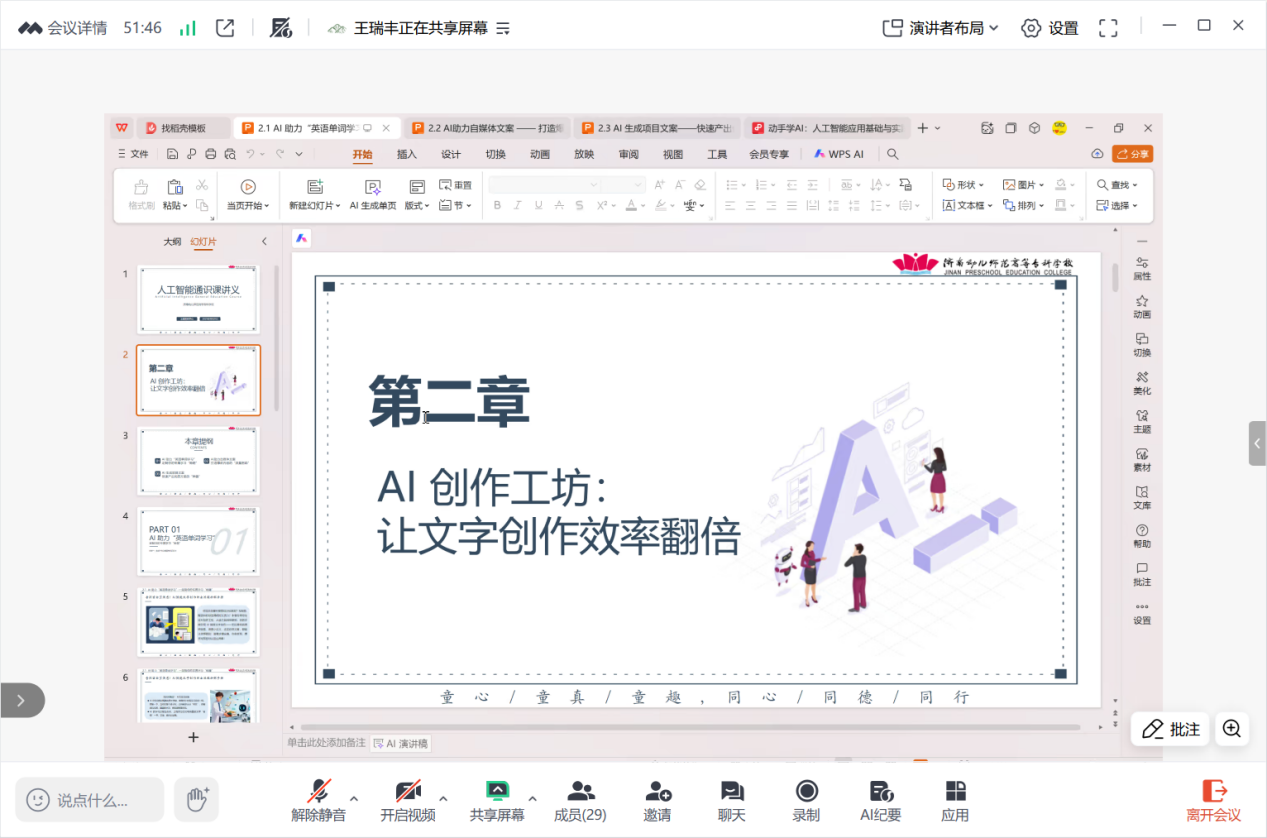Click the chat input field (说点什么)
Viewport: 1267px width, 838px height.
(x=92, y=800)
